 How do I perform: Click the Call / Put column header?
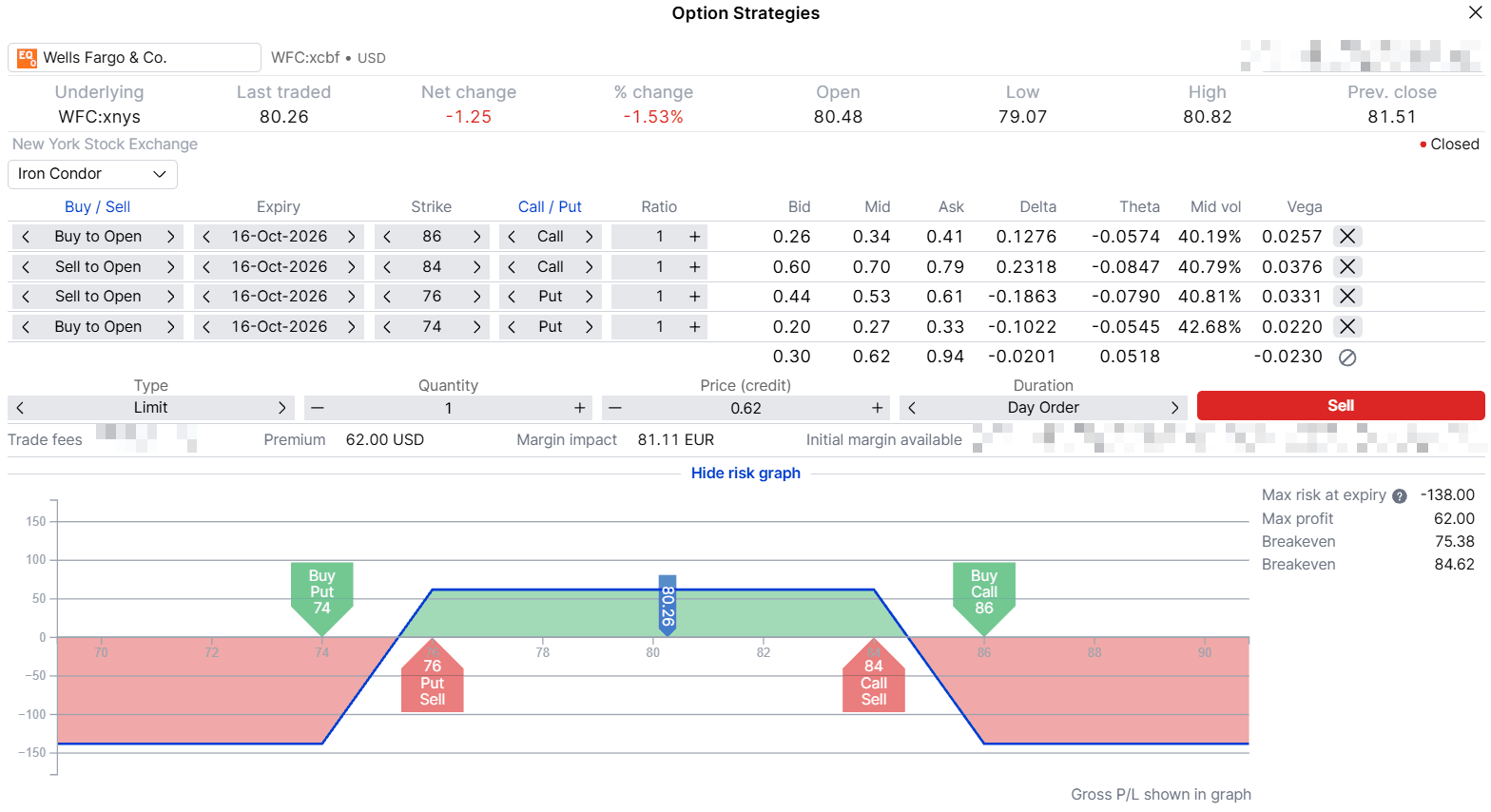[x=550, y=207]
